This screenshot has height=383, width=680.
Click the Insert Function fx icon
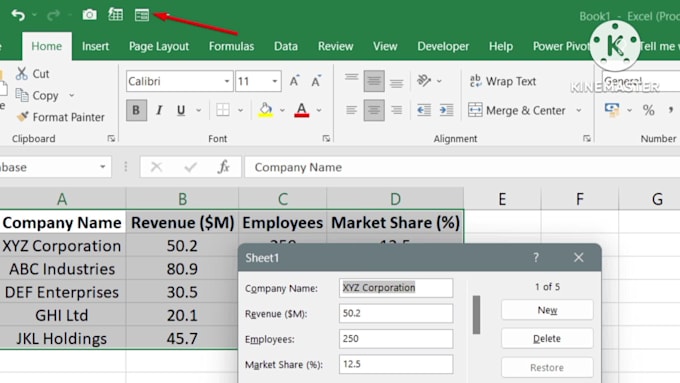(224, 167)
